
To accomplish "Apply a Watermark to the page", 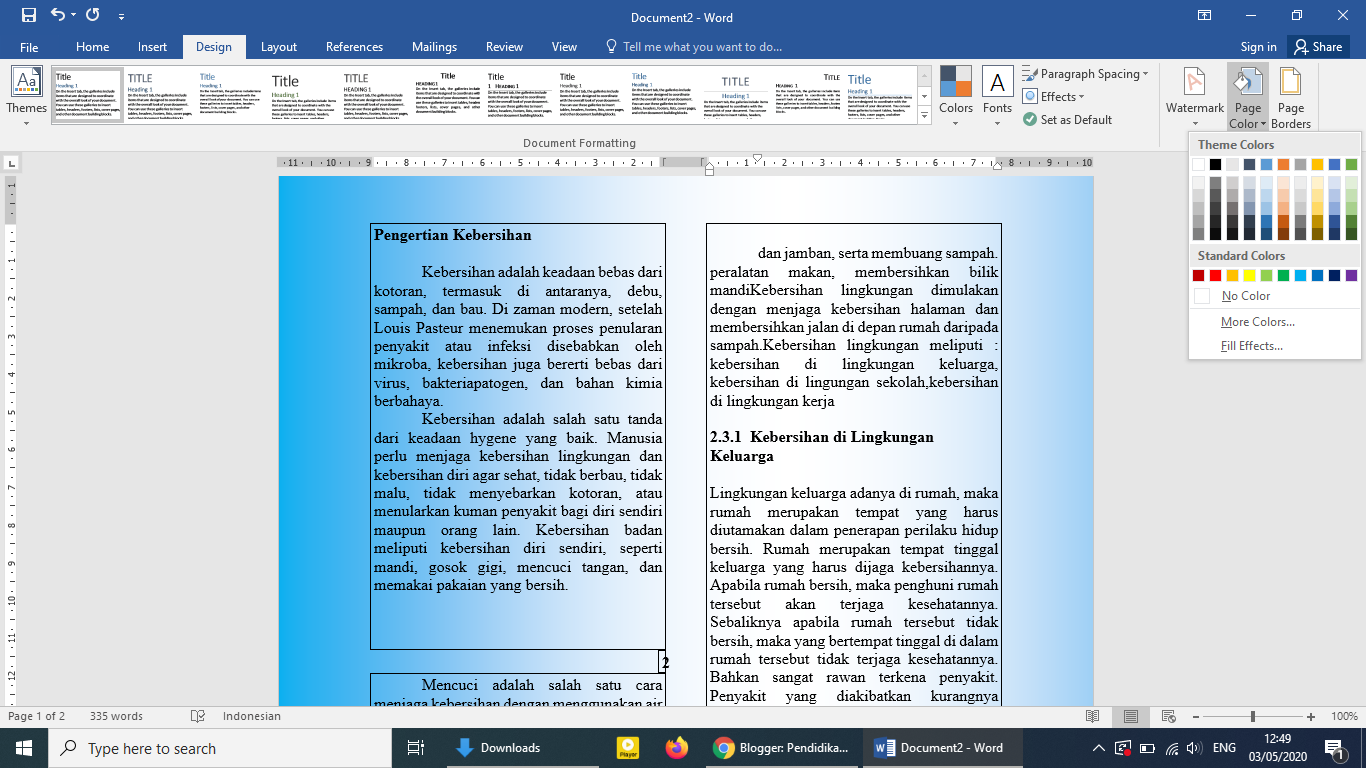I will pyautogui.click(x=1194, y=96).
